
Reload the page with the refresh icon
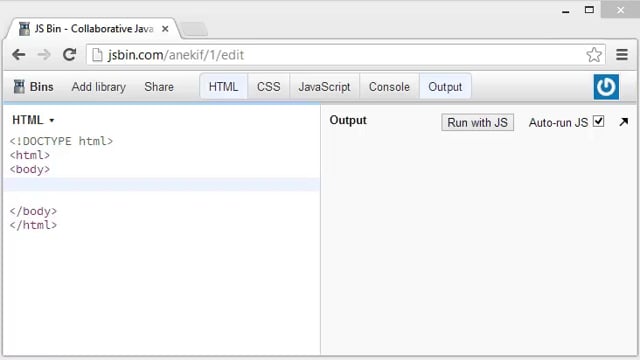pos(69,55)
